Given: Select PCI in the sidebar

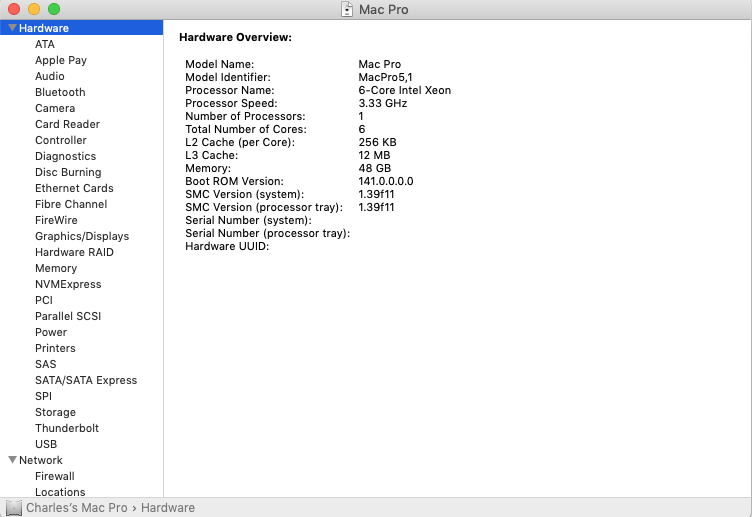Looking at the screenshot, I should tap(44, 300).
